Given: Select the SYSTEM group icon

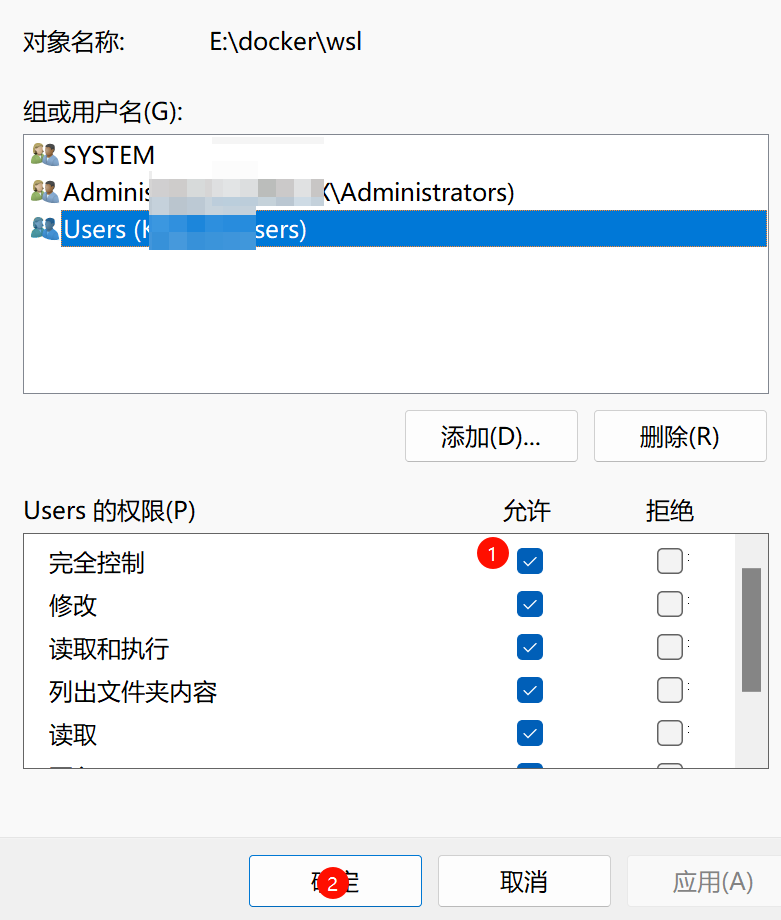Looking at the screenshot, I should 45,155.
